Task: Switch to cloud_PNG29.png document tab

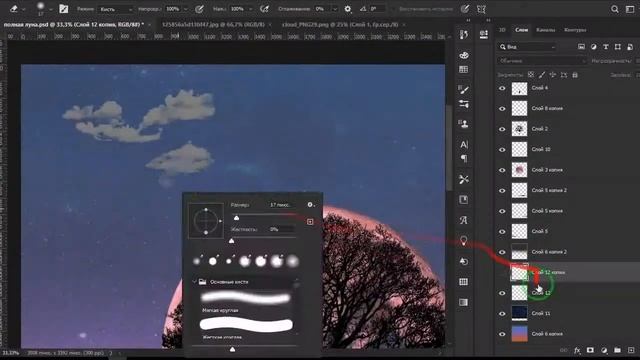Action: coord(340,24)
